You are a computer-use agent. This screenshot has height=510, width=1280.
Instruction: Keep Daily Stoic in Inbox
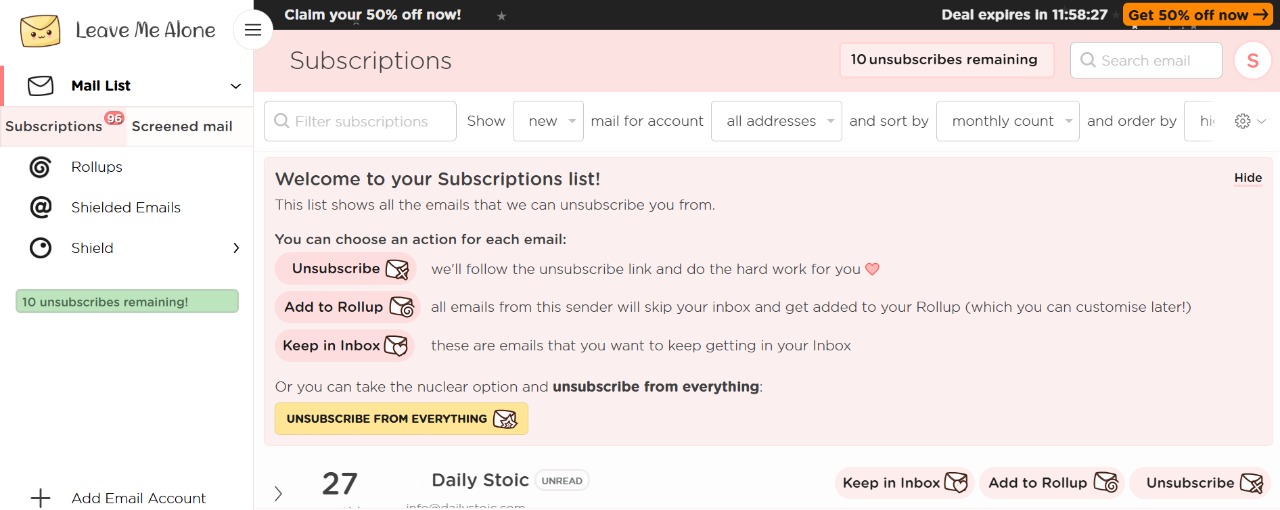tap(905, 483)
